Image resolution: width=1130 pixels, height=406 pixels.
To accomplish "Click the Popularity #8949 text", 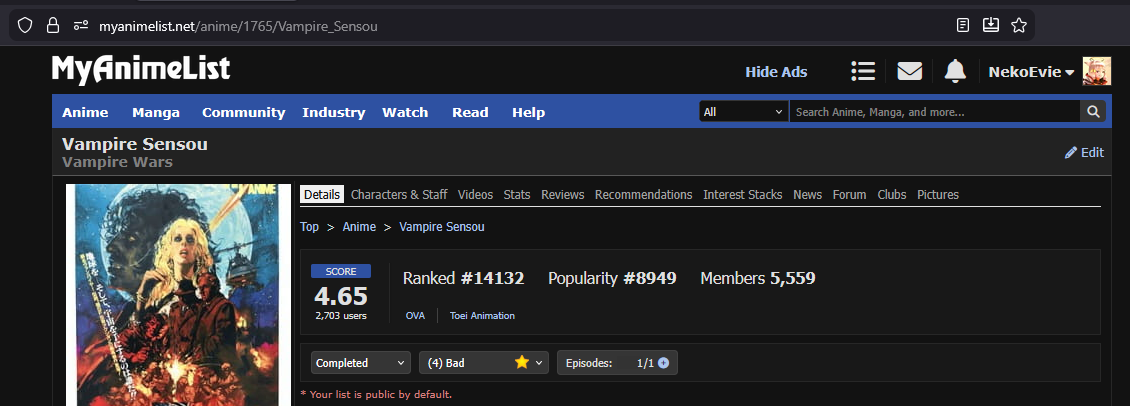I will (612, 278).
